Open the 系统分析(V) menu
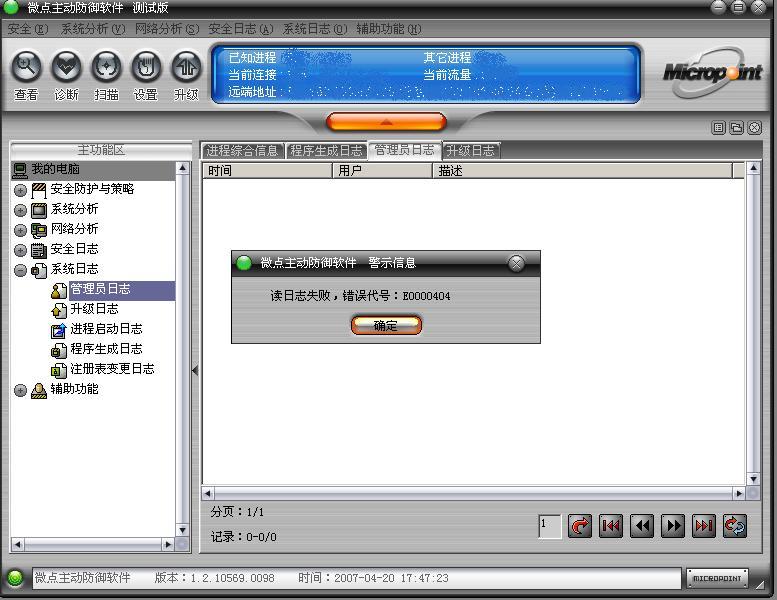The width and height of the screenshot is (777, 600). (x=93, y=29)
